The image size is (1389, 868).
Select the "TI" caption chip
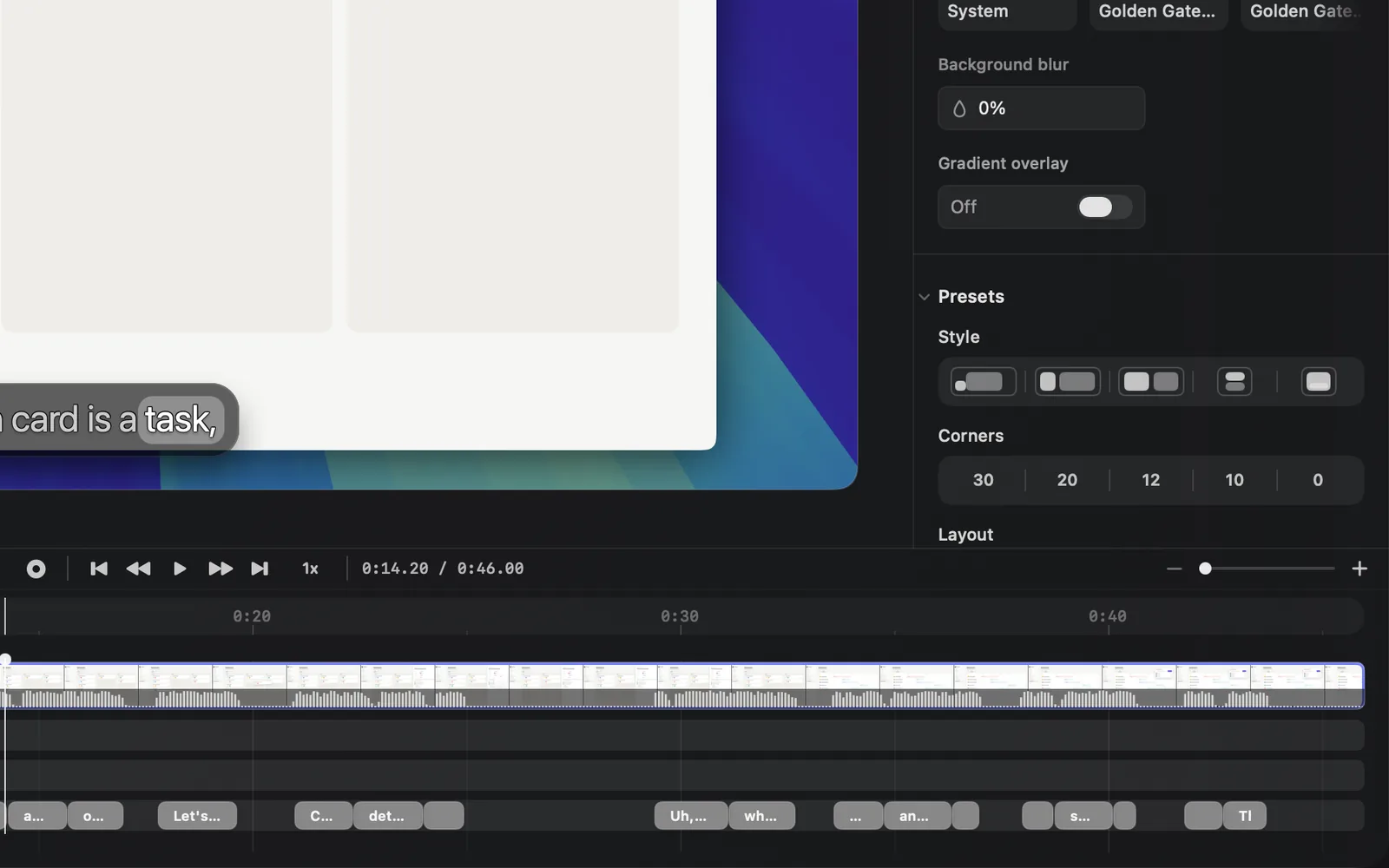(x=1245, y=816)
